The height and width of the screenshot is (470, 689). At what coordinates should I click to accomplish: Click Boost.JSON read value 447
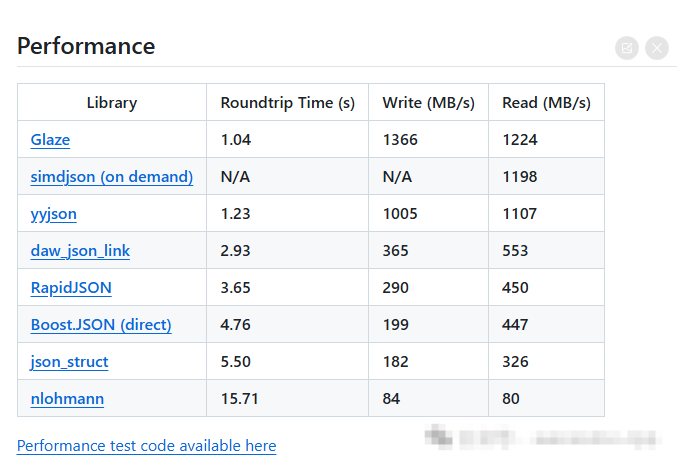point(515,325)
